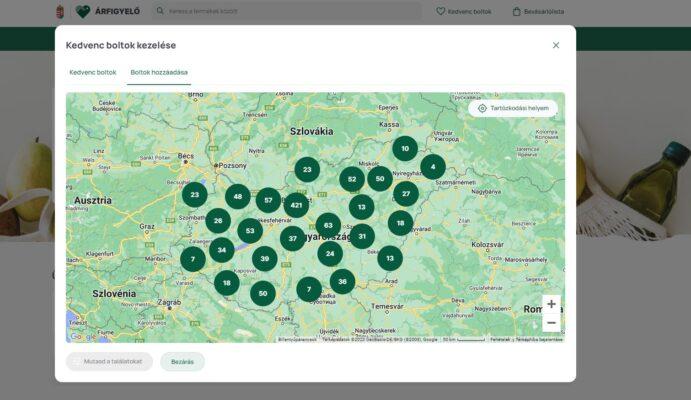Open the 421 stores cluster marker

click(x=296, y=205)
